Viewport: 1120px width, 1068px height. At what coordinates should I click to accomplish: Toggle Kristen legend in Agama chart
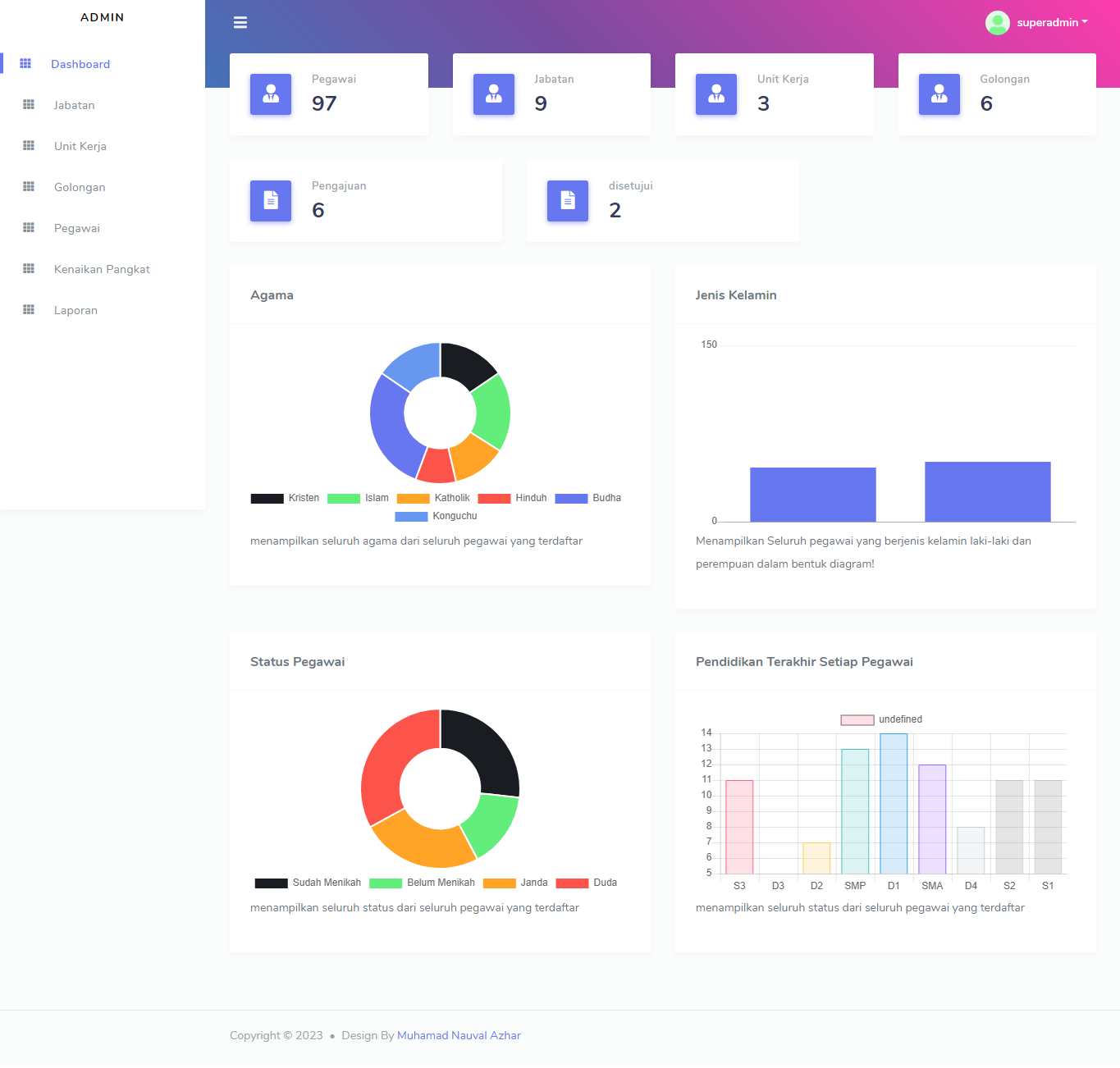(x=285, y=499)
